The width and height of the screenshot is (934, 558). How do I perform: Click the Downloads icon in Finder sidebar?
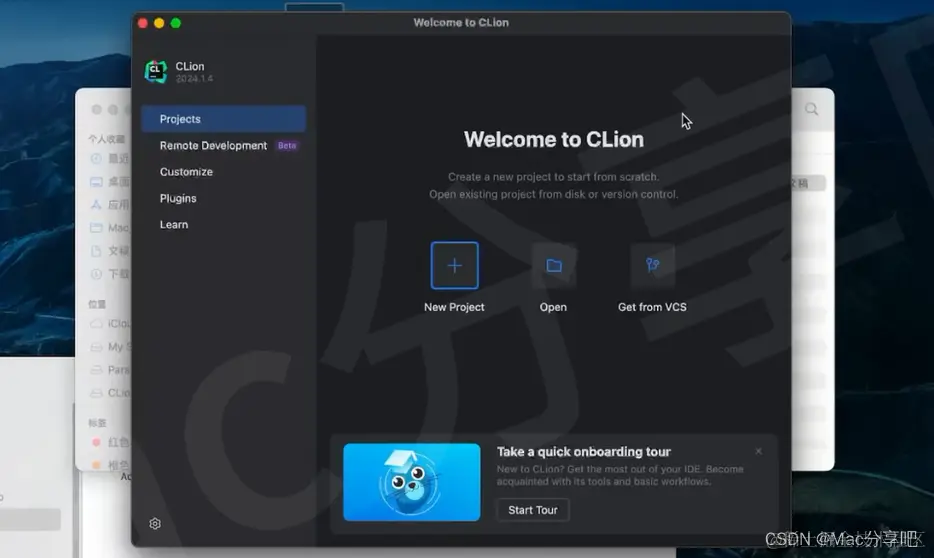(96, 274)
